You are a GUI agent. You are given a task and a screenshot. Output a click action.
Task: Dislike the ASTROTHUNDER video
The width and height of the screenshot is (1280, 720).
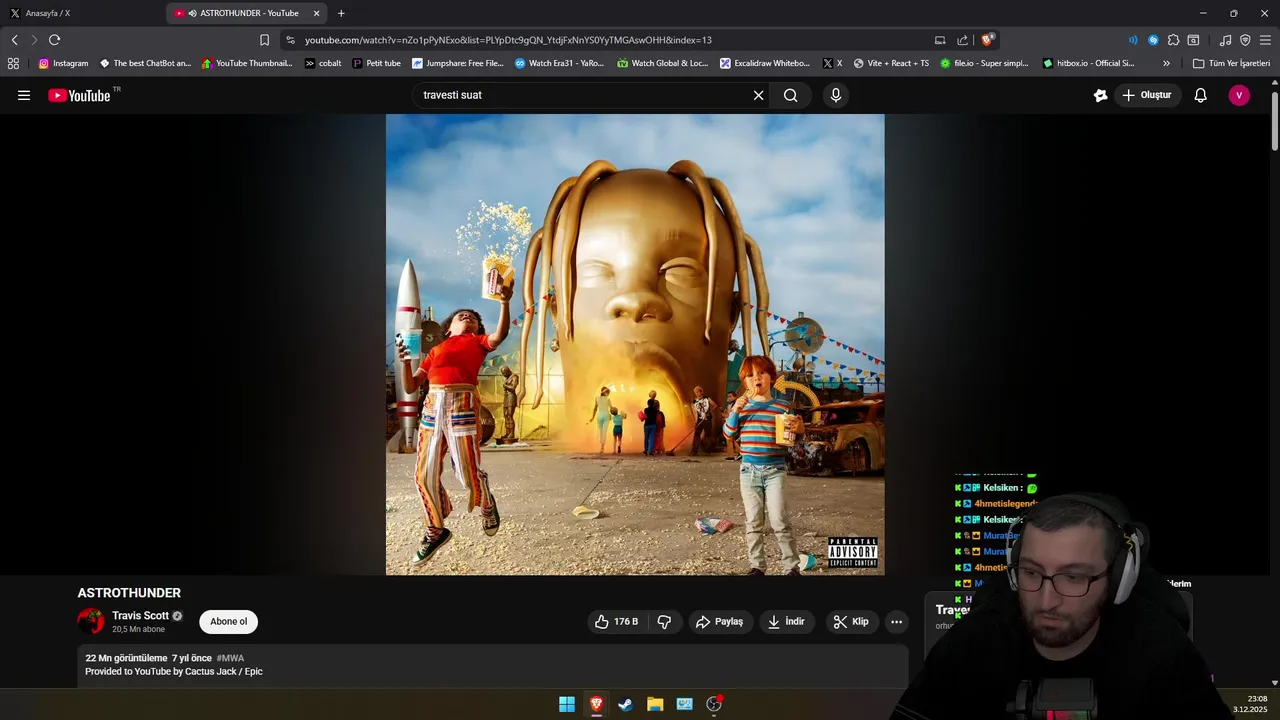pos(664,622)
